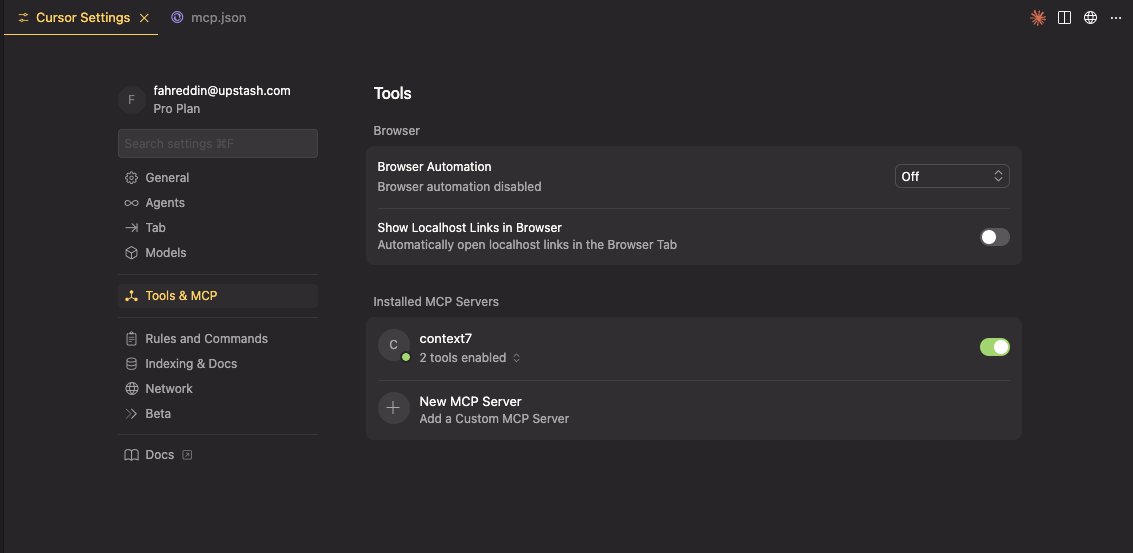Image resolution: width=1133 pixels, height=553 pixels.
Task: Click the General gear icon
Action: click(132, 178)
